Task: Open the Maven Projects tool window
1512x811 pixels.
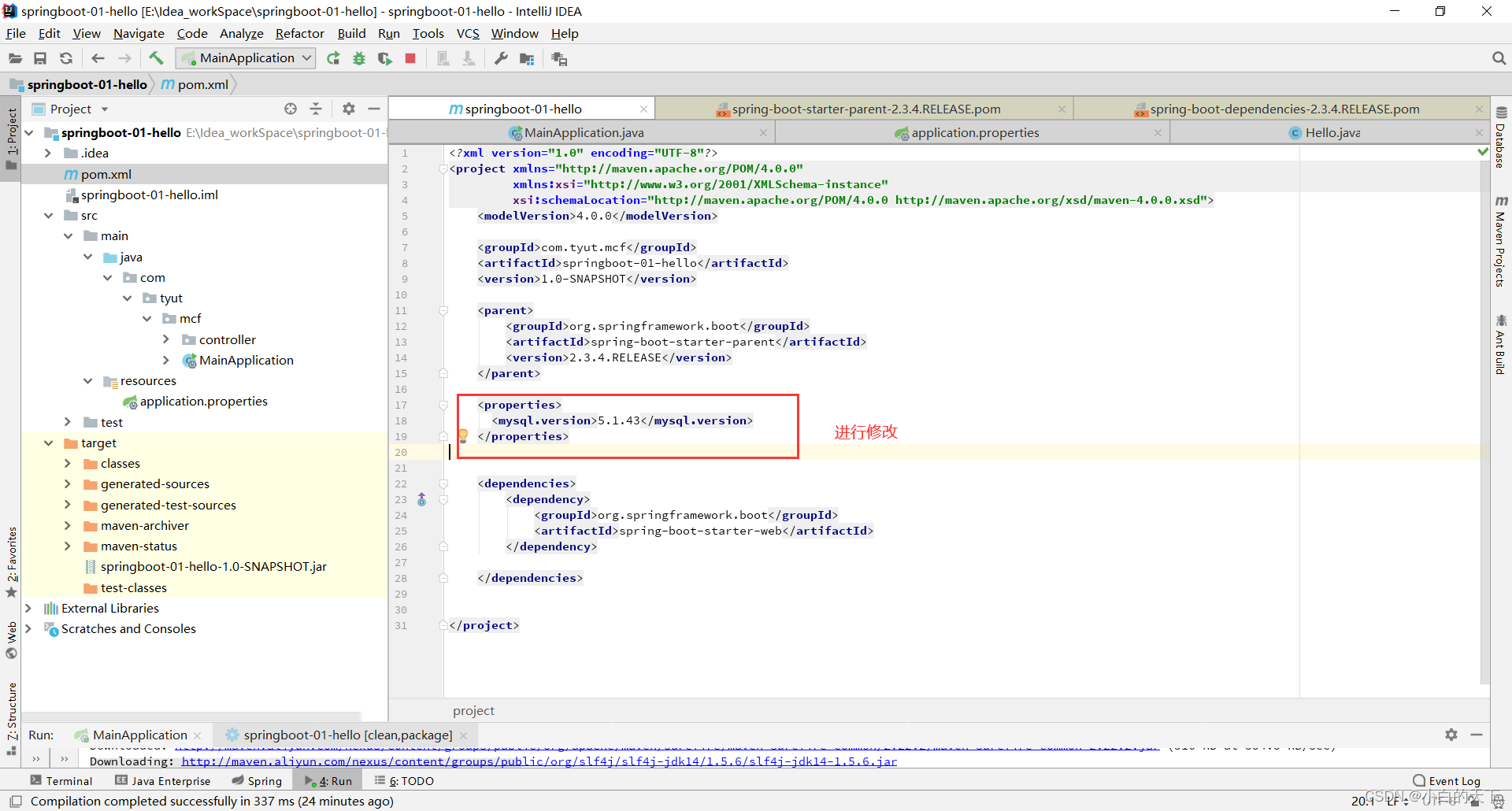Action: click(x=1501, y=241)
